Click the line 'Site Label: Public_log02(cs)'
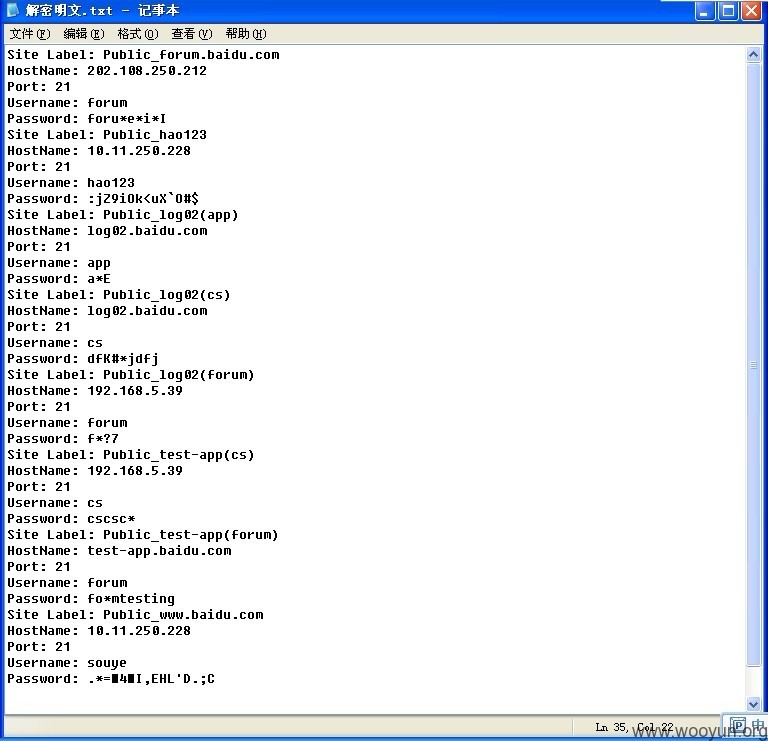The width and height of the screenshot is (768, 741). click(x=119, y=295)
